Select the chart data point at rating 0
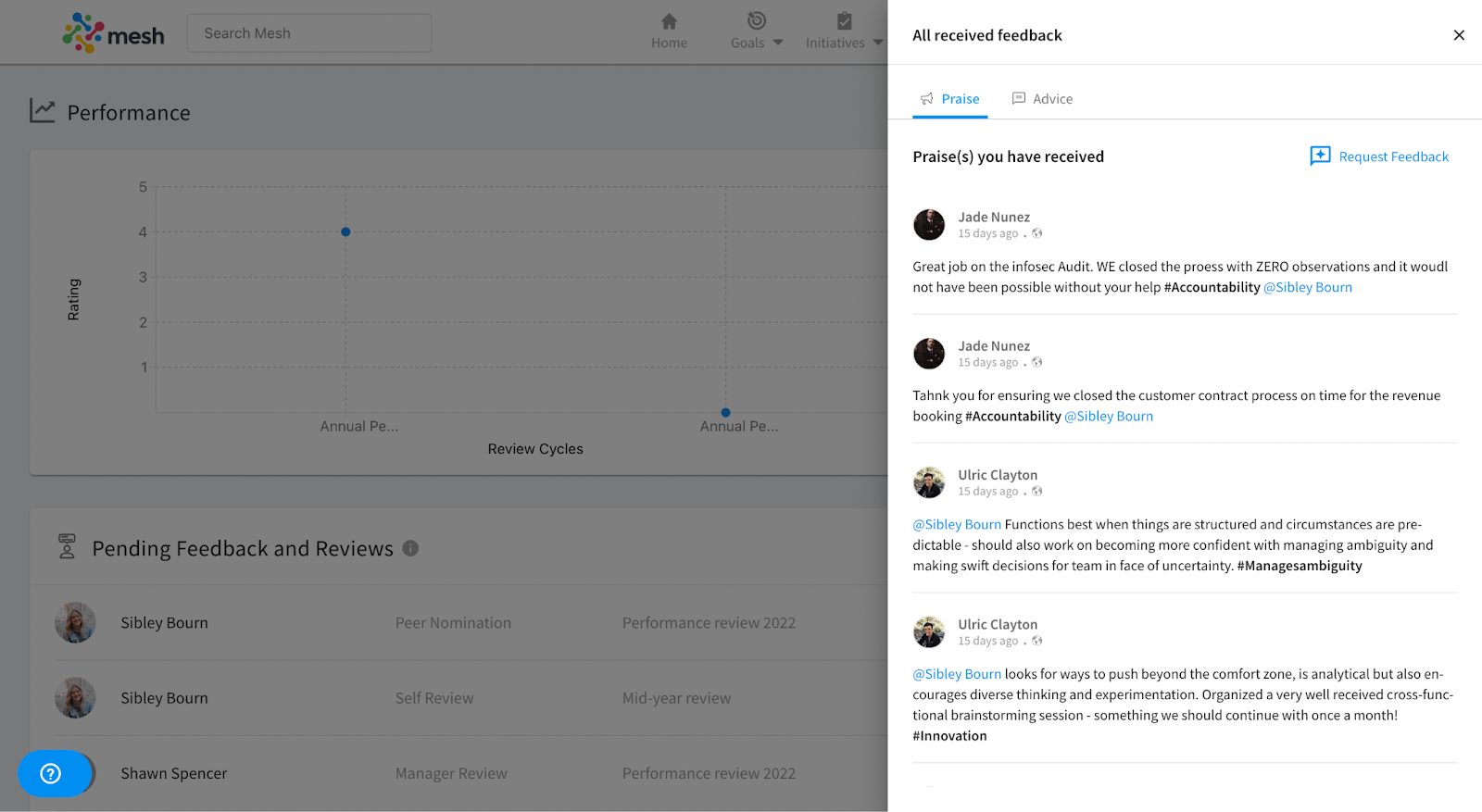The height and width of the screenshot is (812, 1482). point(725,413)
